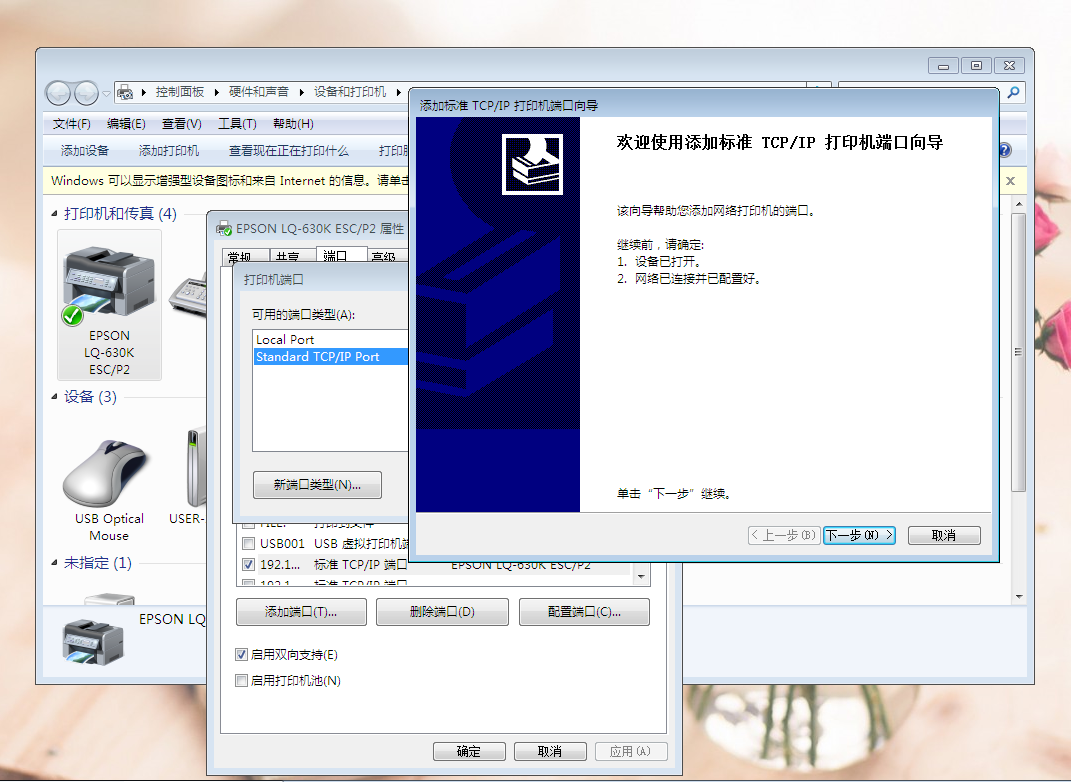Select Local Port in the port type list
Screen dimensions: 1071x782
click(x=284, y=339)
